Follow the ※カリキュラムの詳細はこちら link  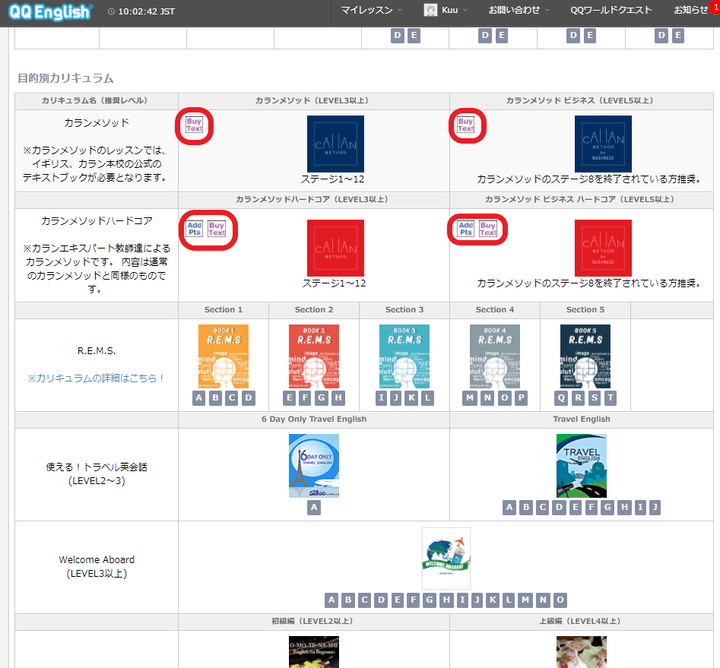pos(96,378)
